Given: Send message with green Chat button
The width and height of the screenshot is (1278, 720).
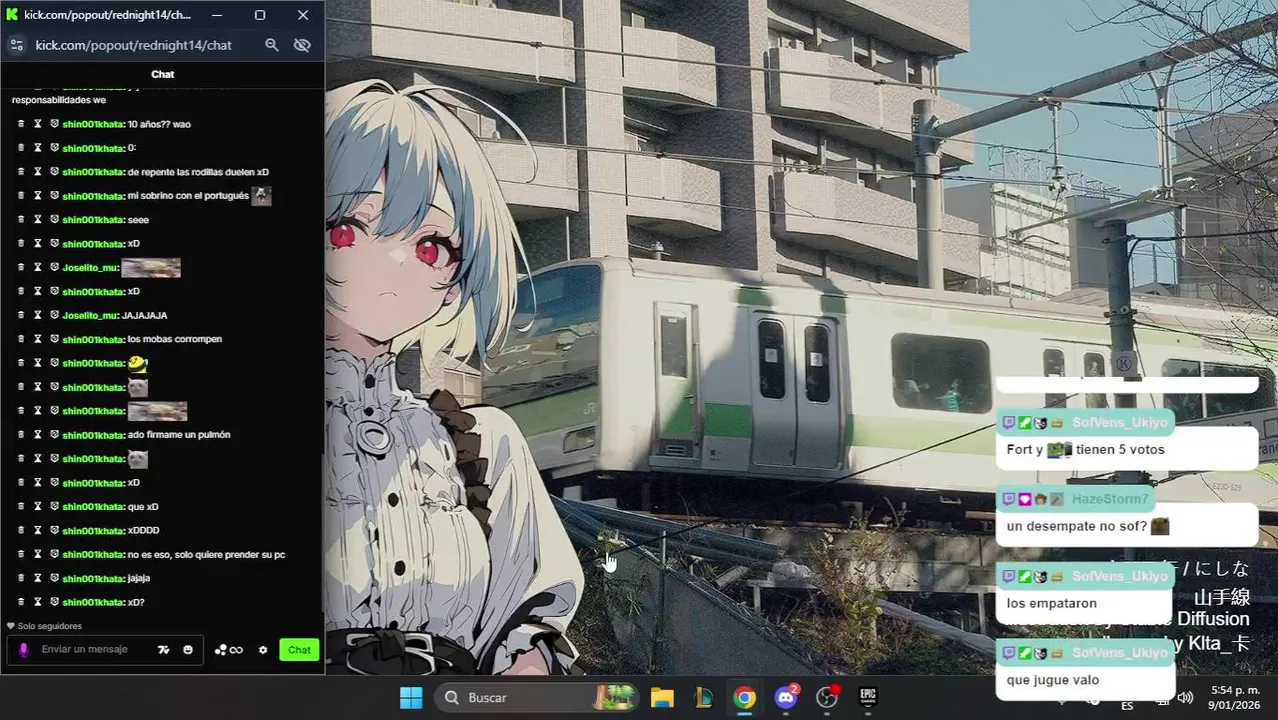Looking at the screenshot, I should [x=299, y=650].
